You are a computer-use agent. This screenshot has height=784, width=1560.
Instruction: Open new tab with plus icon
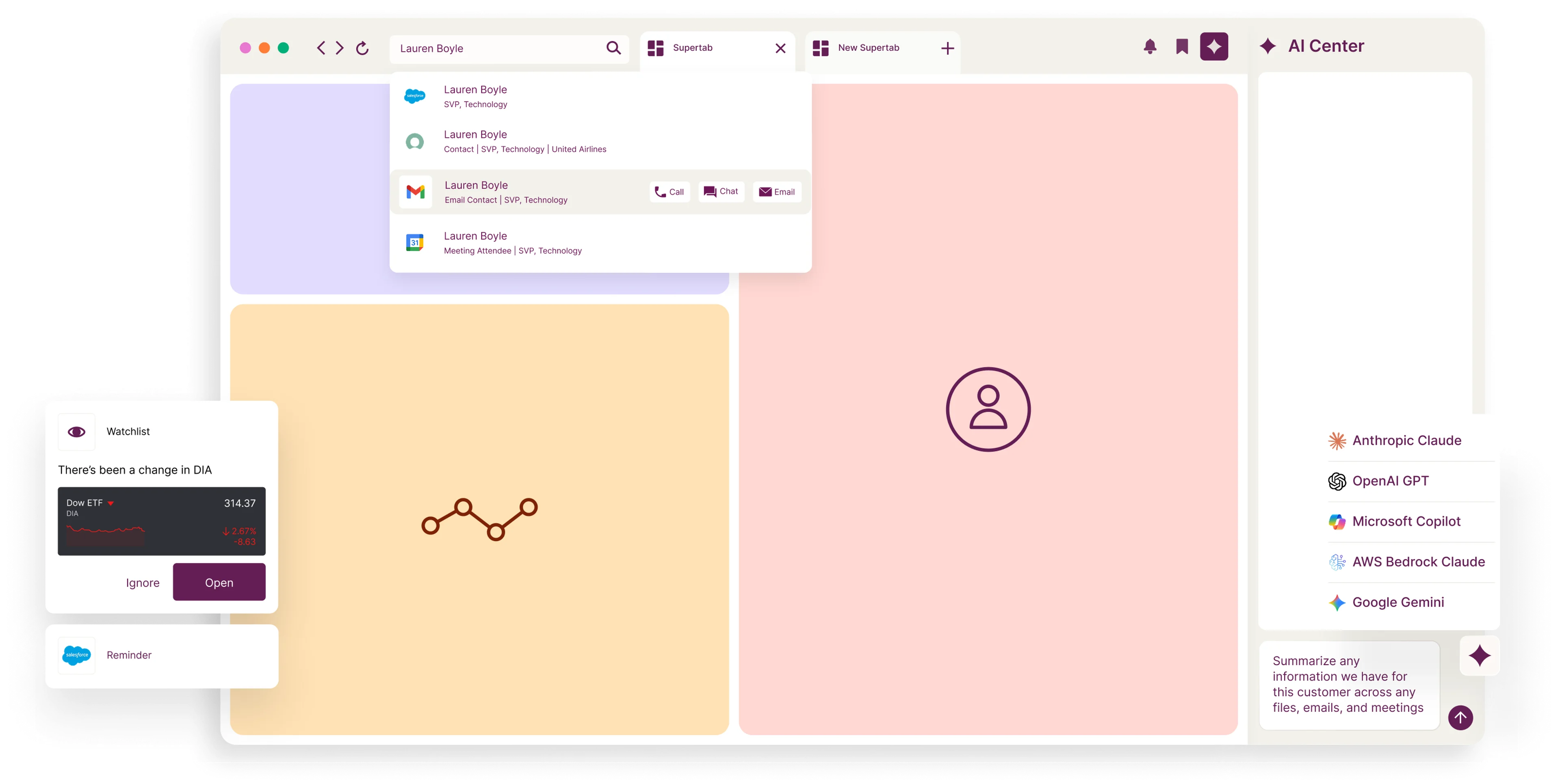click(947, 48)
